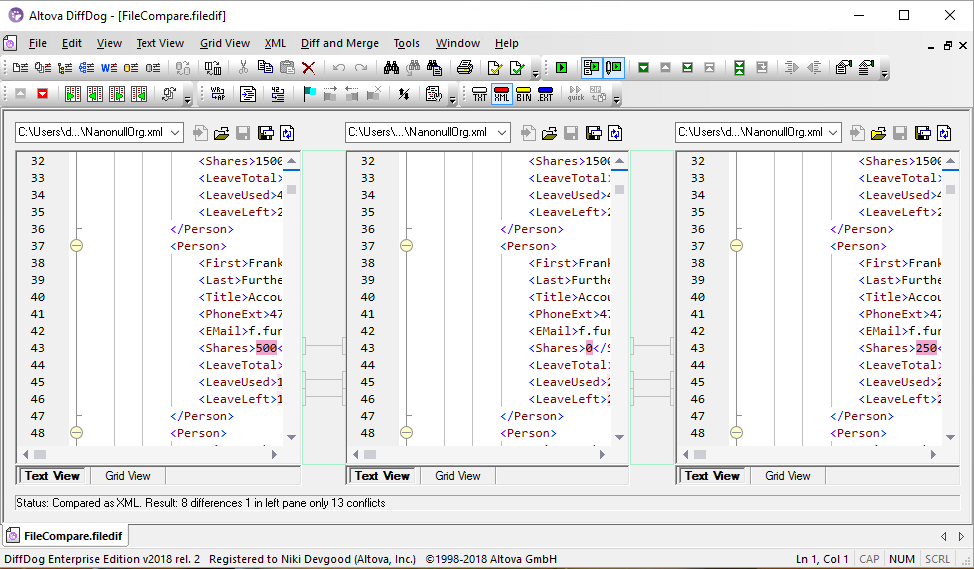
Task: Open the Grid View menu
Action: tap(225, 43)
